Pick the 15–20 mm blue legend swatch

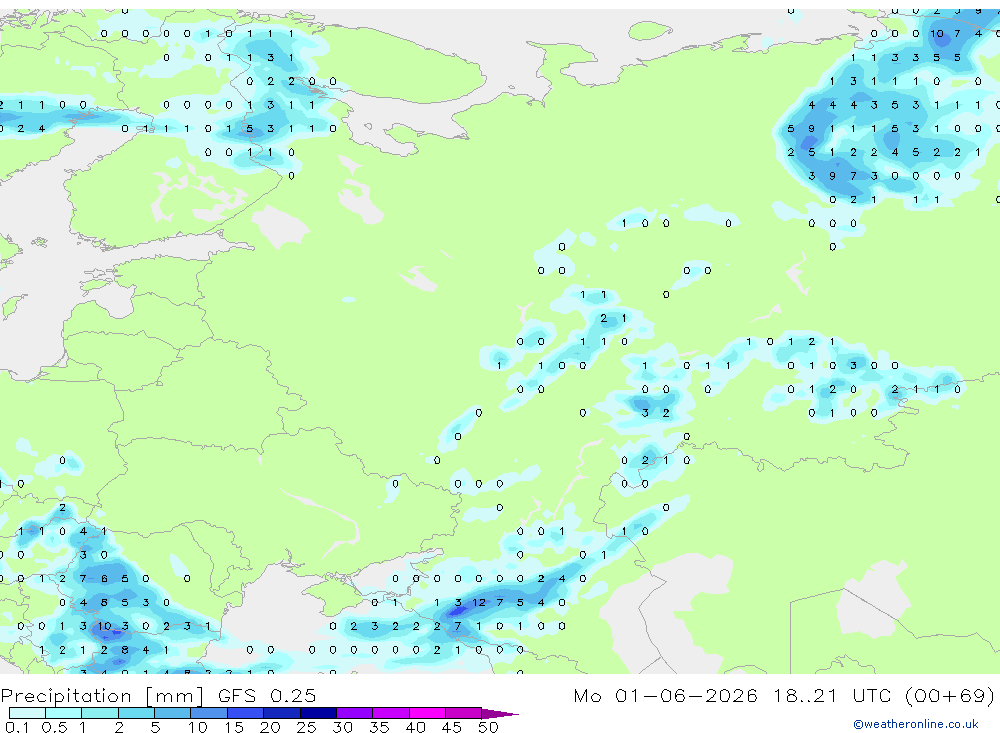[245, 713]
